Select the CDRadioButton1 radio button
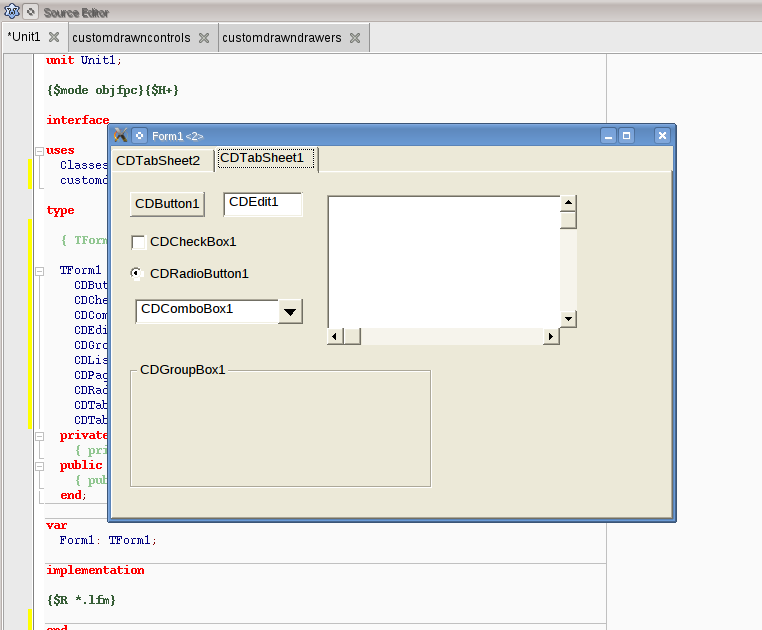The image size is (762, 630). 138,274
